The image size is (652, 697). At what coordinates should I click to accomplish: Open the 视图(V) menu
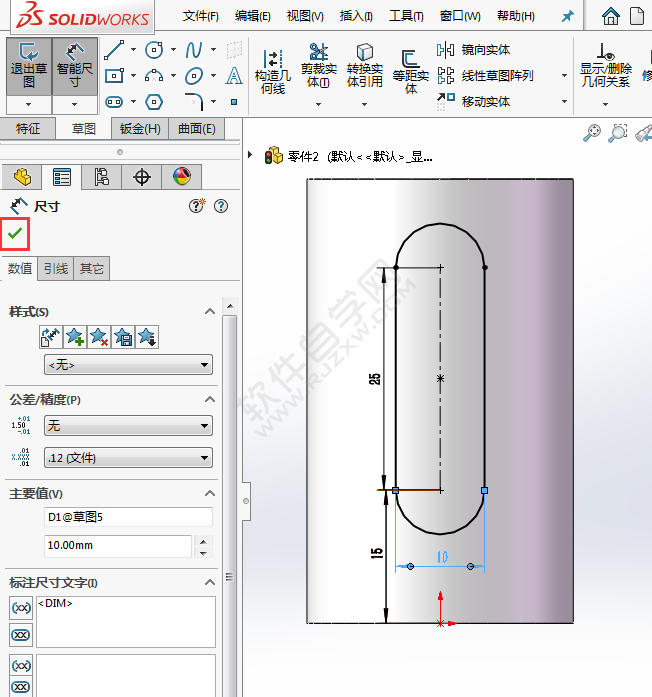[x=305, y=16]
